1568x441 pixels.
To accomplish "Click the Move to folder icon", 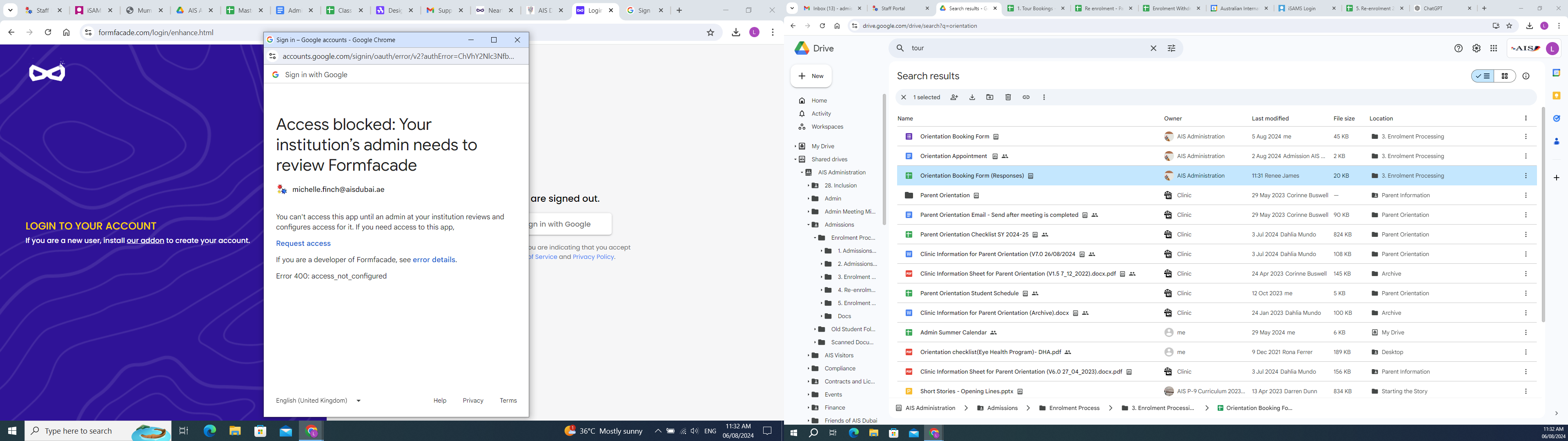I will pos(990,98).
